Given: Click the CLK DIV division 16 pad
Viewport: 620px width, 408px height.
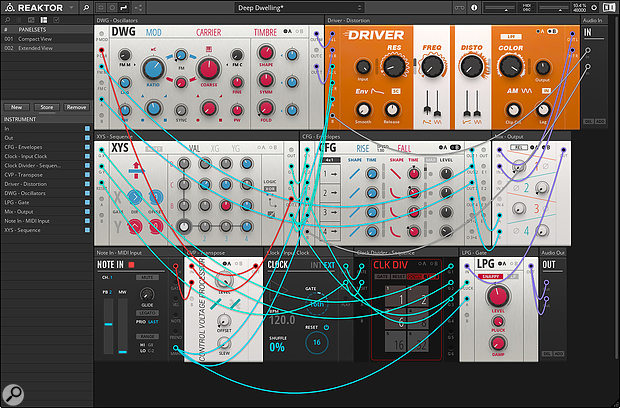Looking at the screenshot, I should tap(396, 342).
